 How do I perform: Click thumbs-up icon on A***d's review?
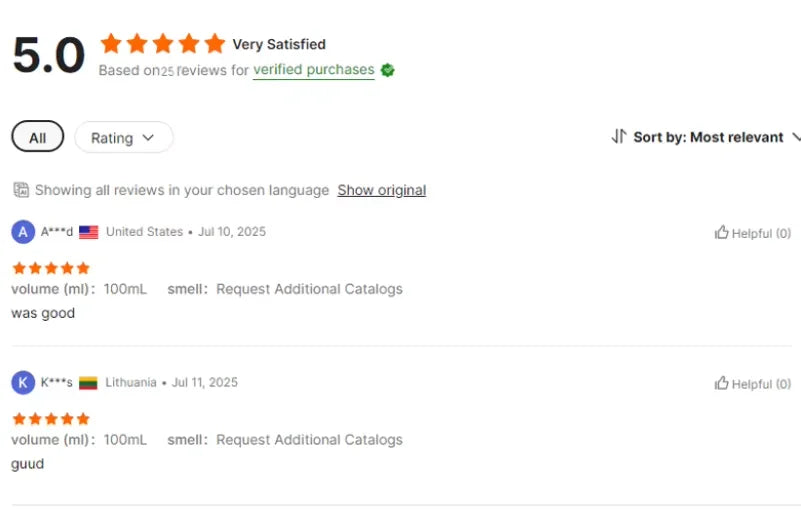click(721, 233)
